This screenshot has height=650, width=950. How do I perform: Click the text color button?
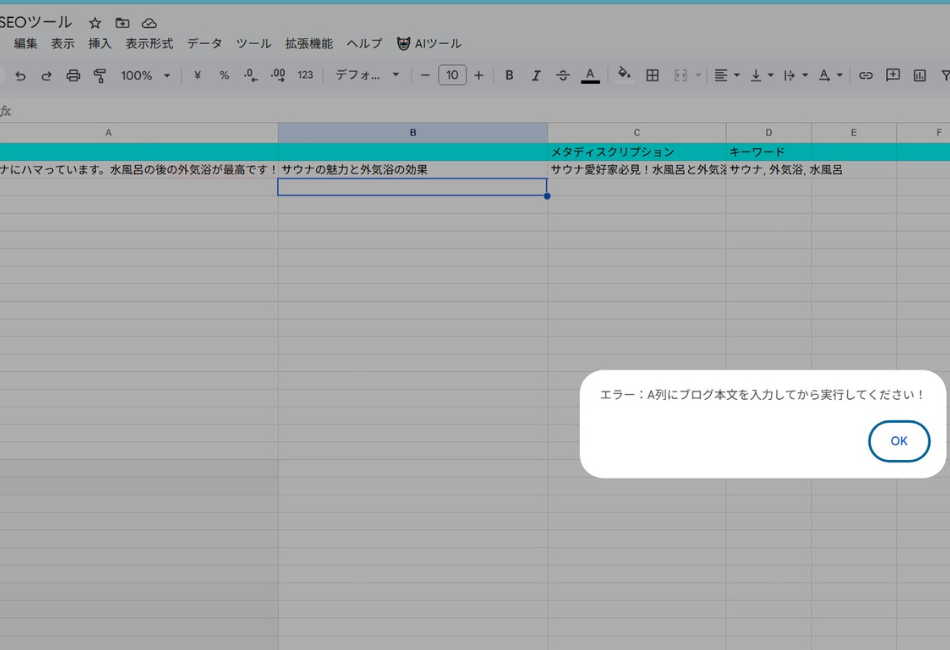pos(590,75)
